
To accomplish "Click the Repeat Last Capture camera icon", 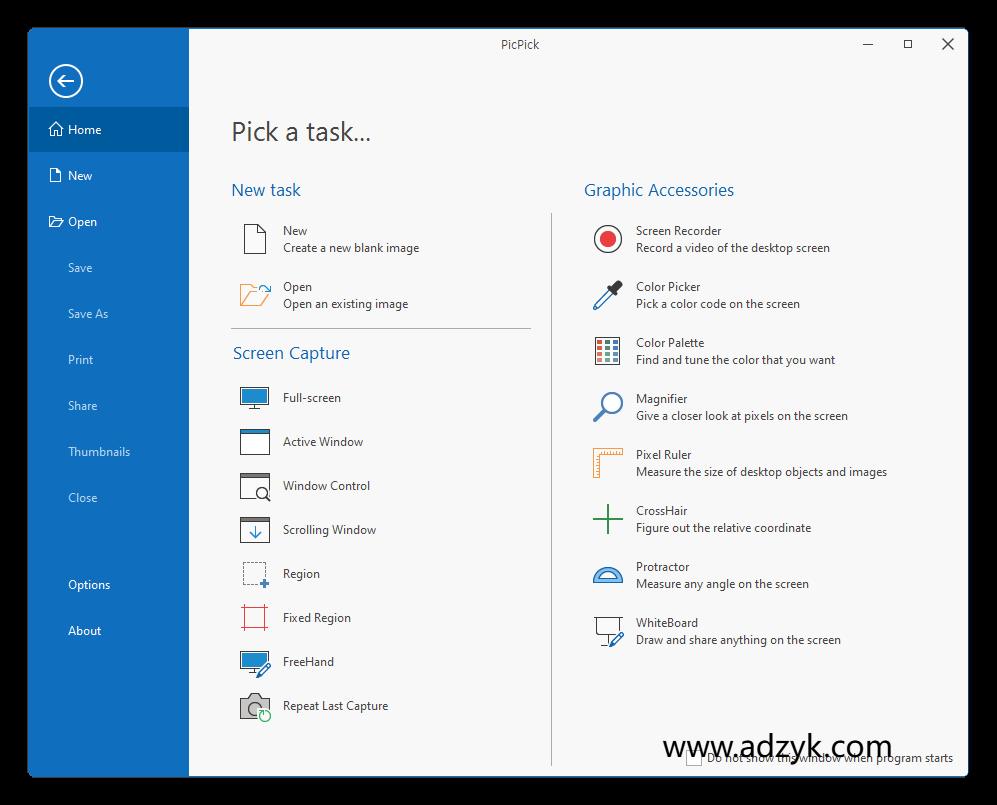I will [255, 707].
